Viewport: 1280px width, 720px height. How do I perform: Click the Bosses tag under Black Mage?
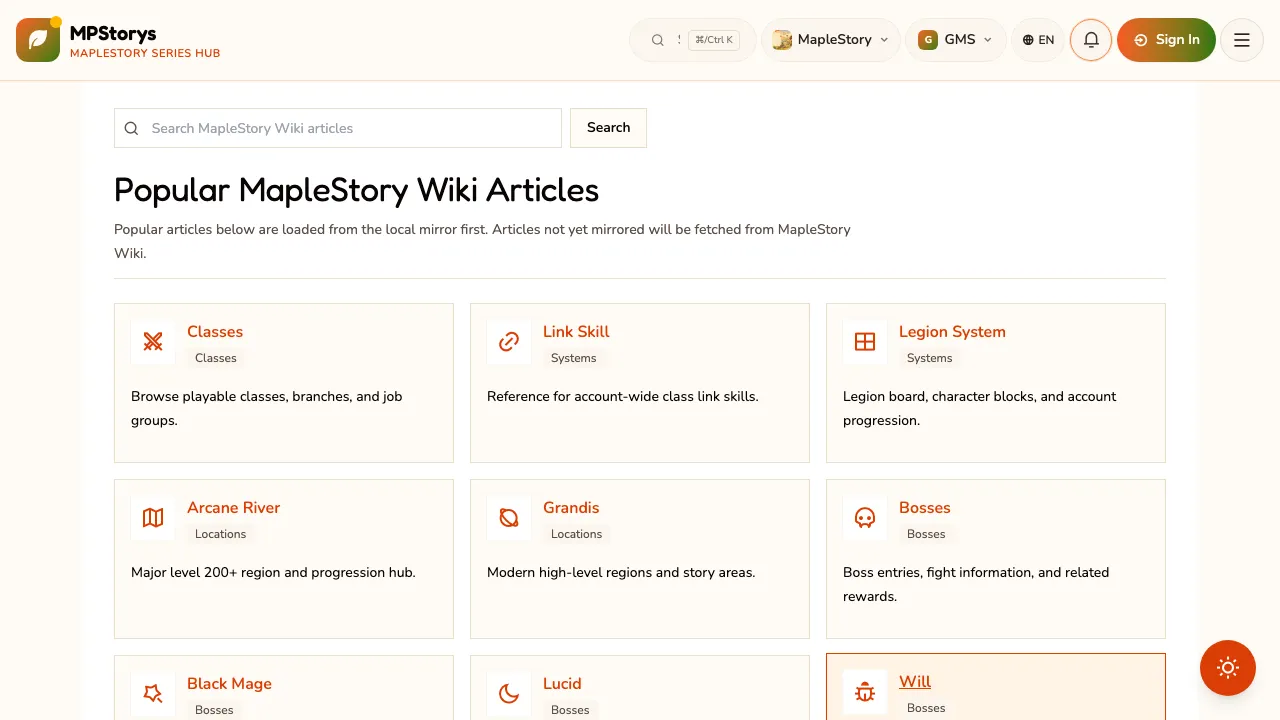pos(214,710)
